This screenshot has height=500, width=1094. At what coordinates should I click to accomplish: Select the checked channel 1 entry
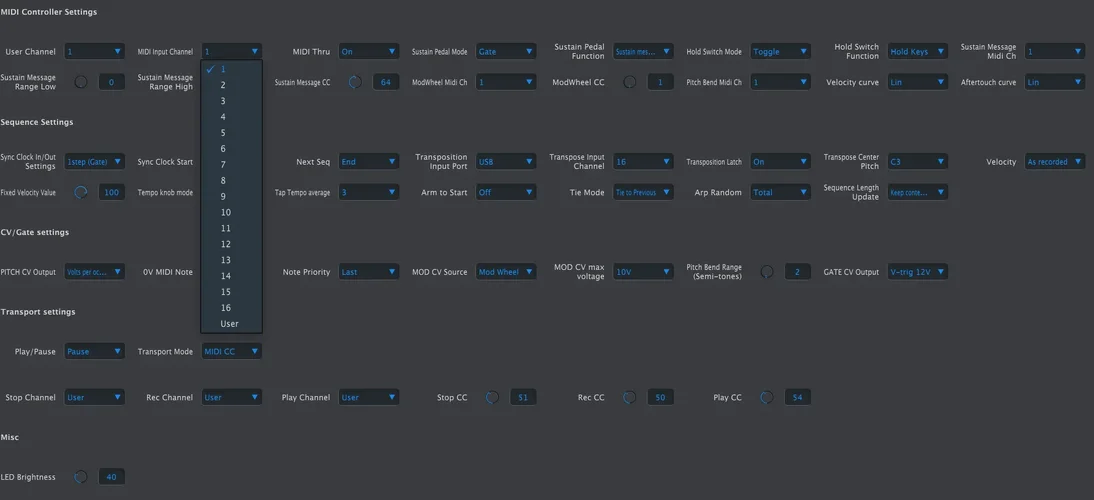pyautogui.click(x=232, y=69)
